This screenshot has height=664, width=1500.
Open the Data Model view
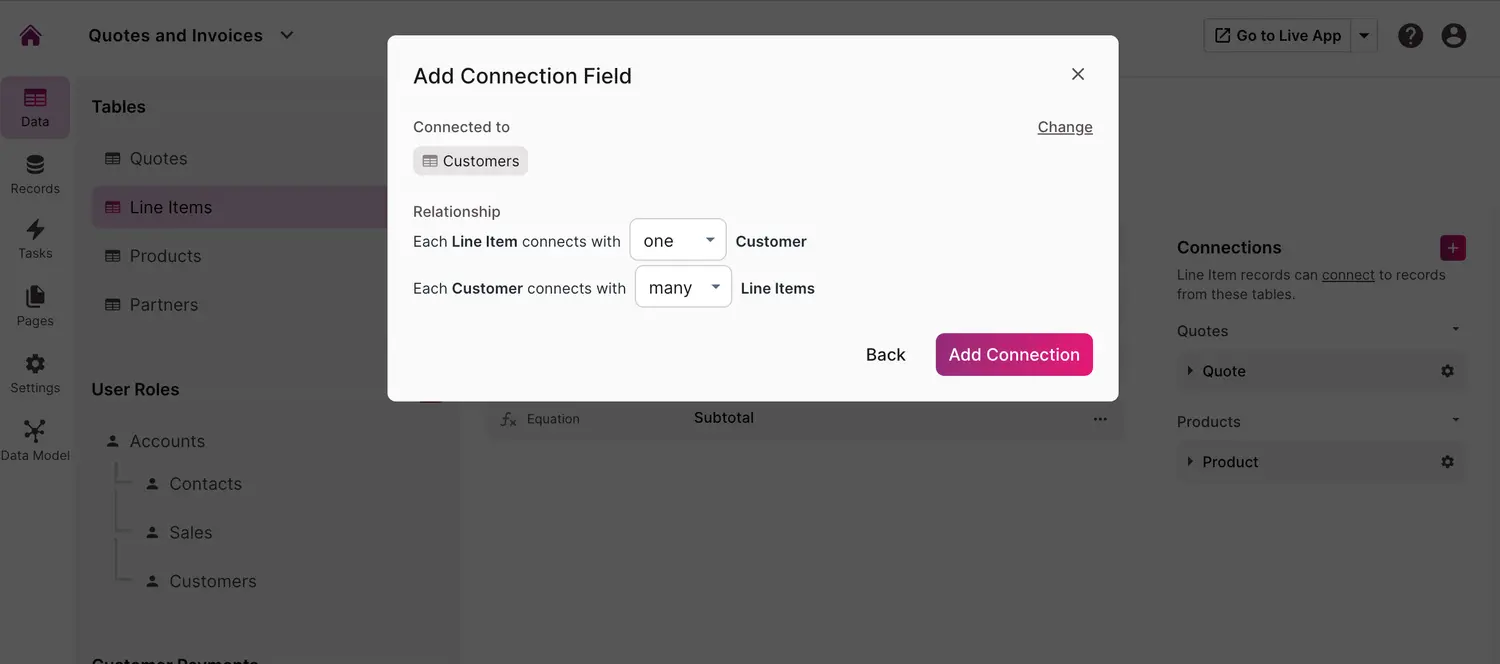coord(35,440)
